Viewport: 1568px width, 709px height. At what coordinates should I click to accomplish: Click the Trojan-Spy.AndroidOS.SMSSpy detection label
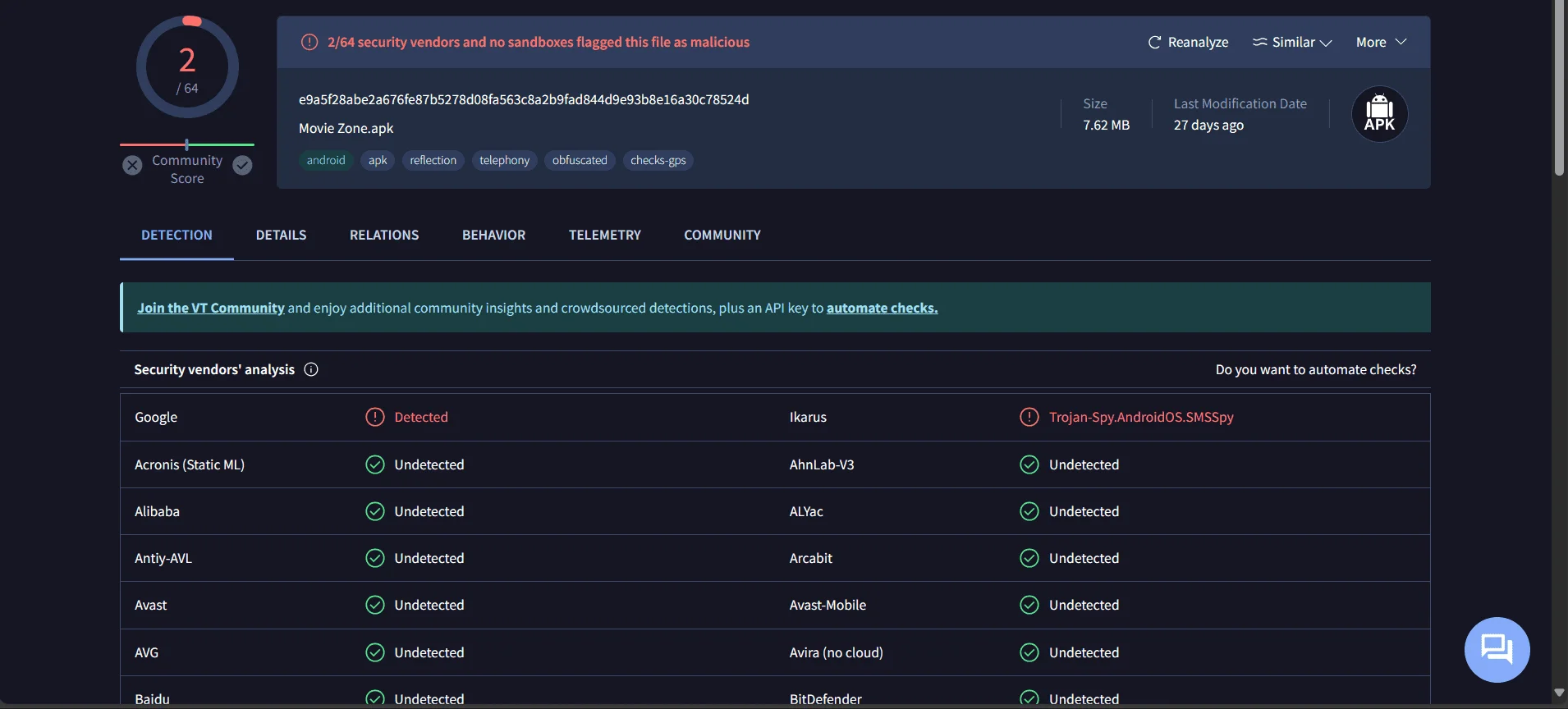pos(1141,417)
